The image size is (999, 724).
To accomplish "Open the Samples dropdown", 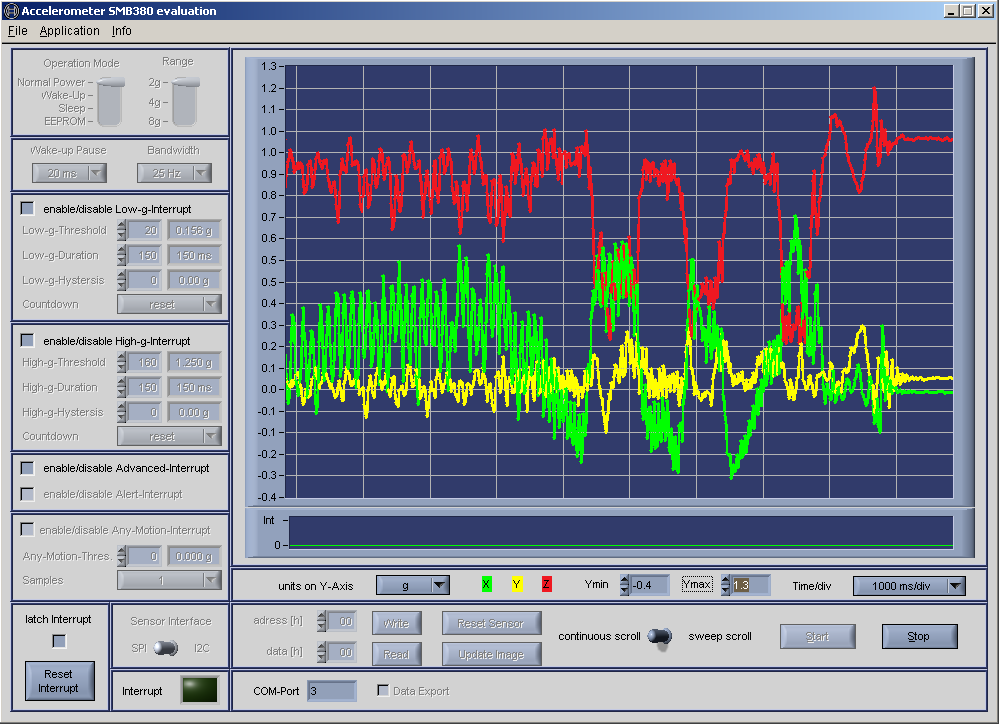I will [x=169, y=580].
